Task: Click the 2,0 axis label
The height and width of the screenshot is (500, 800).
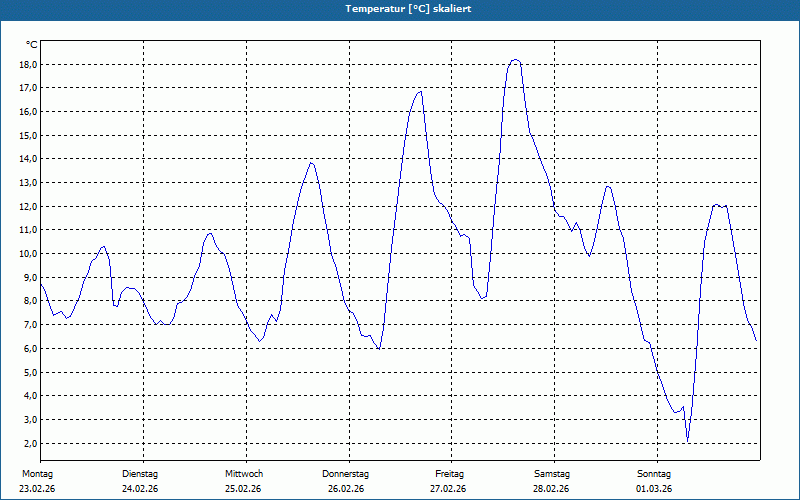Action: coord(30,443)
